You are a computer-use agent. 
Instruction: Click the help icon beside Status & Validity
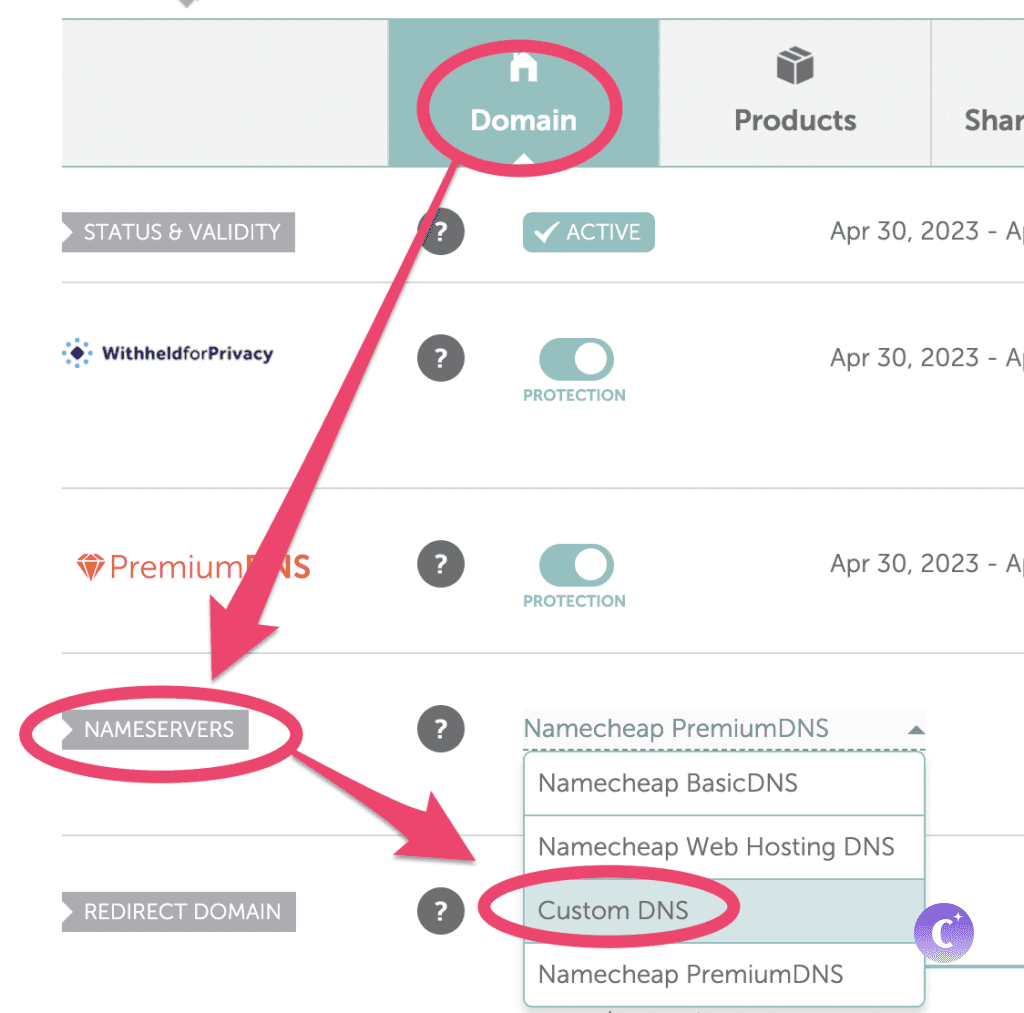[441, 232]
